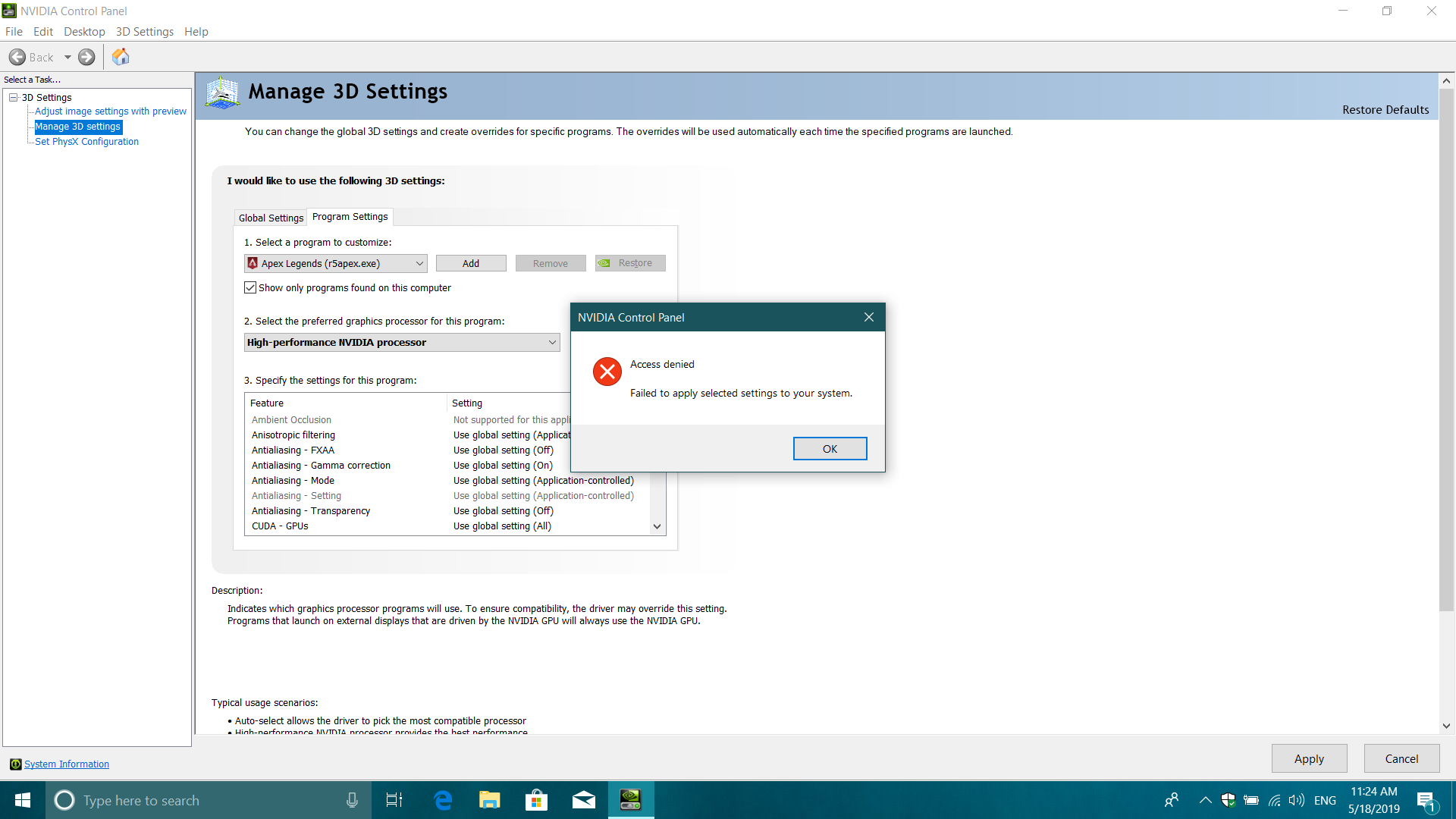Select Manage 3D settings in task tree

click(x=77, y=127)
